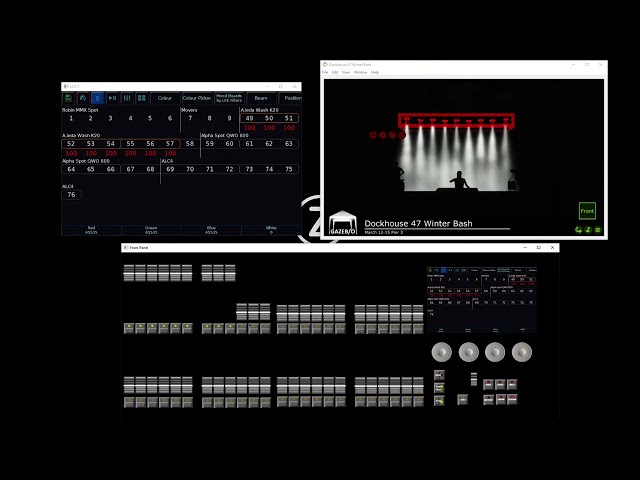640x480 pixels.
Task: Click the rightmost green menu icon below Front
Action: (598, 230)
